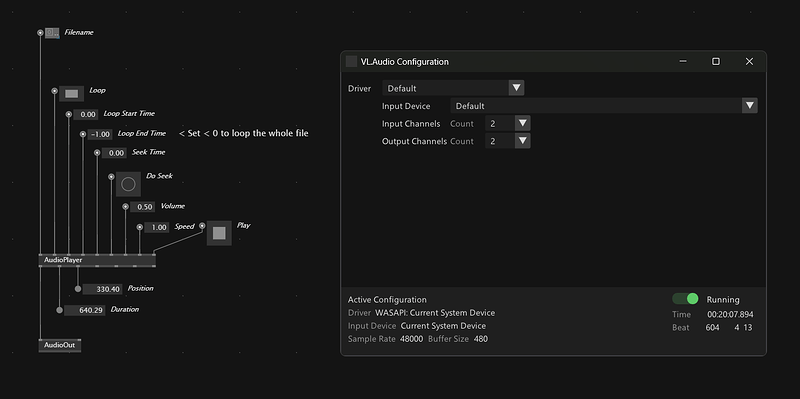Open the Driver dropdown arrow
800x399 pixels.
coord(516,88)
